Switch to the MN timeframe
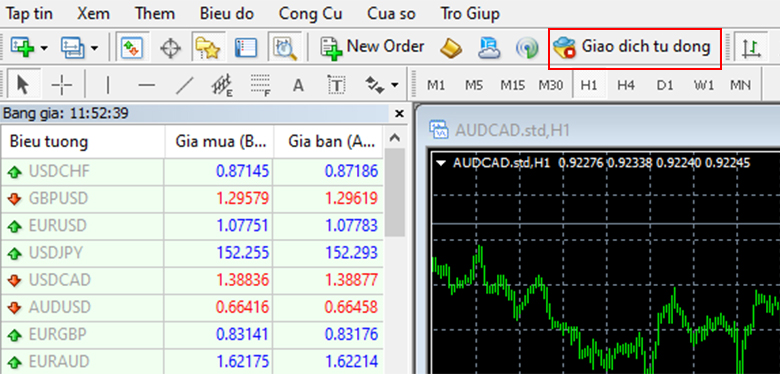 (x=740, y=86)
